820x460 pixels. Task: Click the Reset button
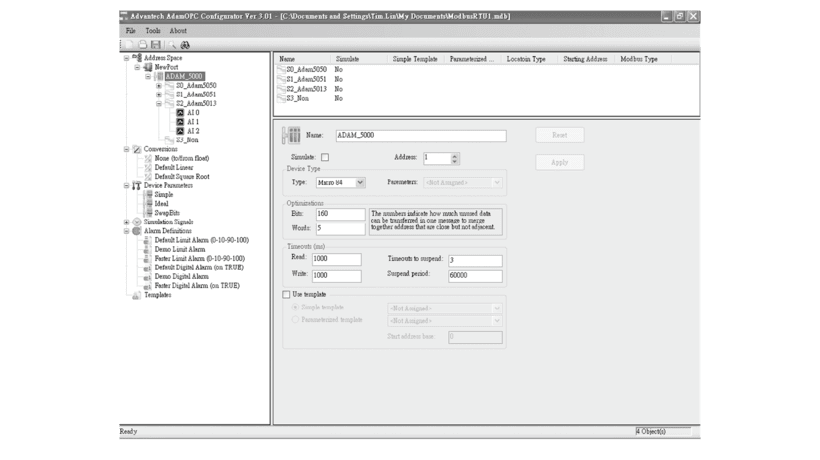click(x=560, y=135)
